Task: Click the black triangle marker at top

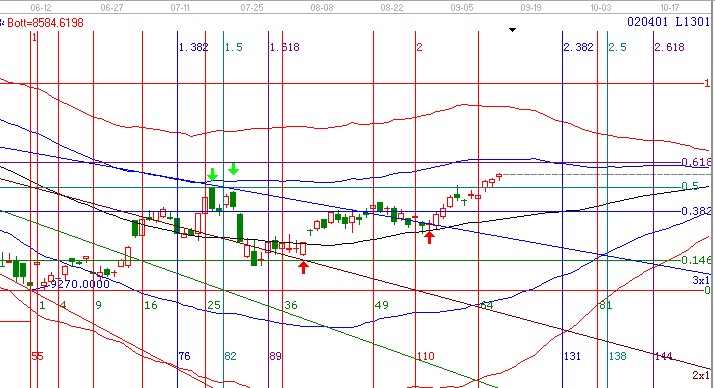Action: click(513, 30)
